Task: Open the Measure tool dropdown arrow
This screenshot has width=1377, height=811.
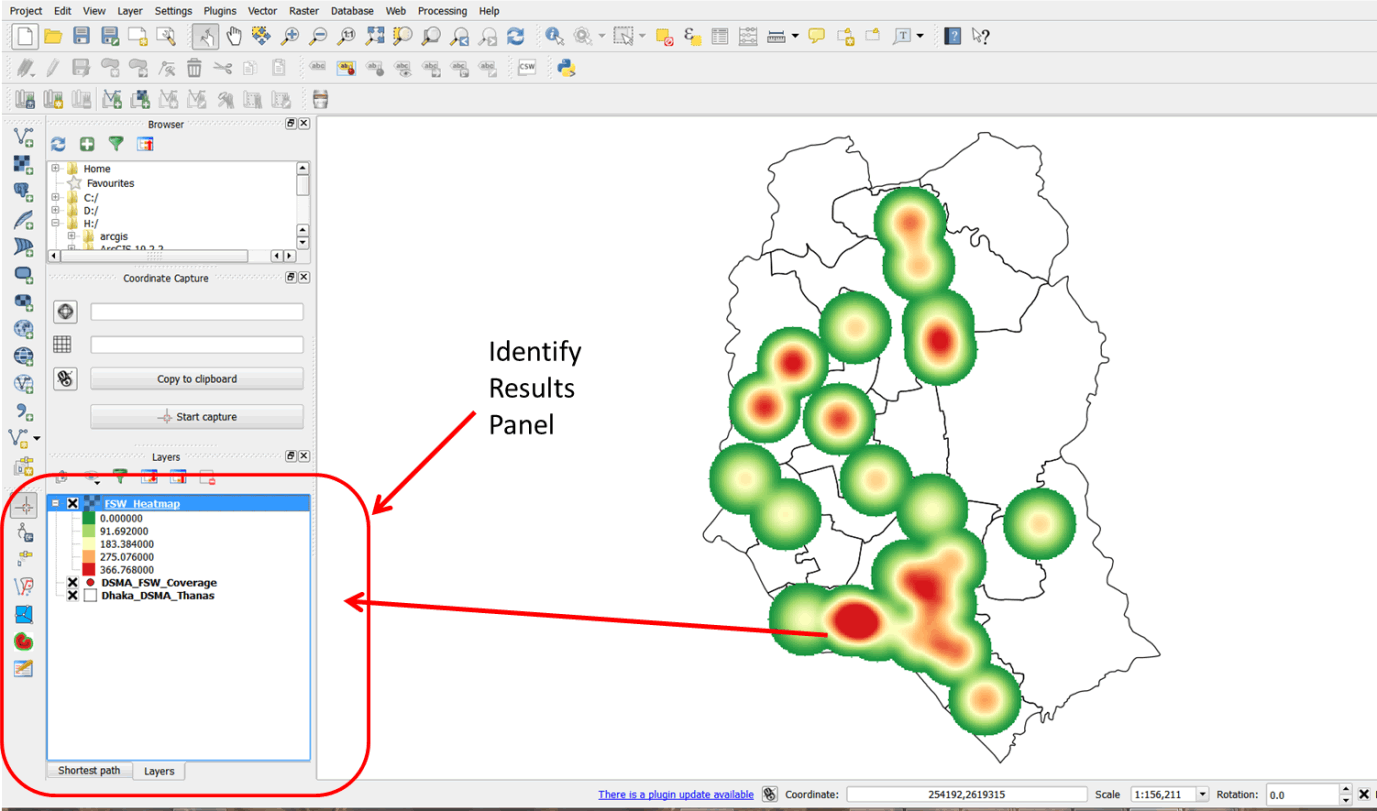Action: point(795,36)
